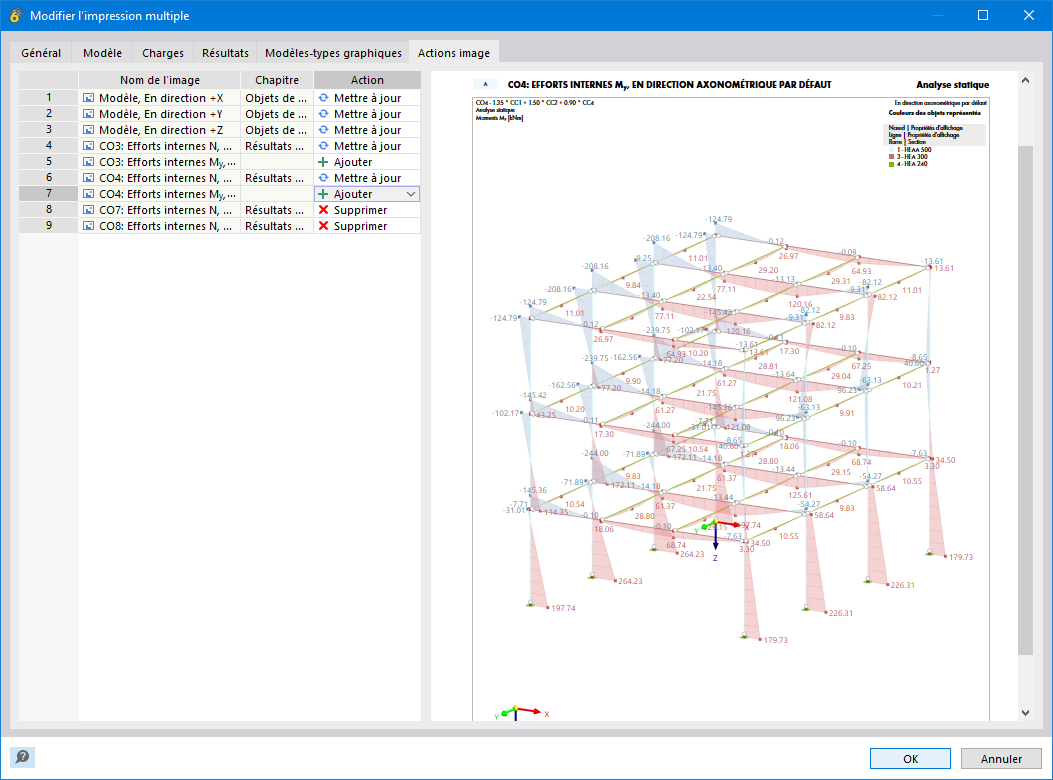Image resolution: width=1053 pixels, height=780 pixels.
Task: Click the image icon in row 7
Action: tap(88, 194)
